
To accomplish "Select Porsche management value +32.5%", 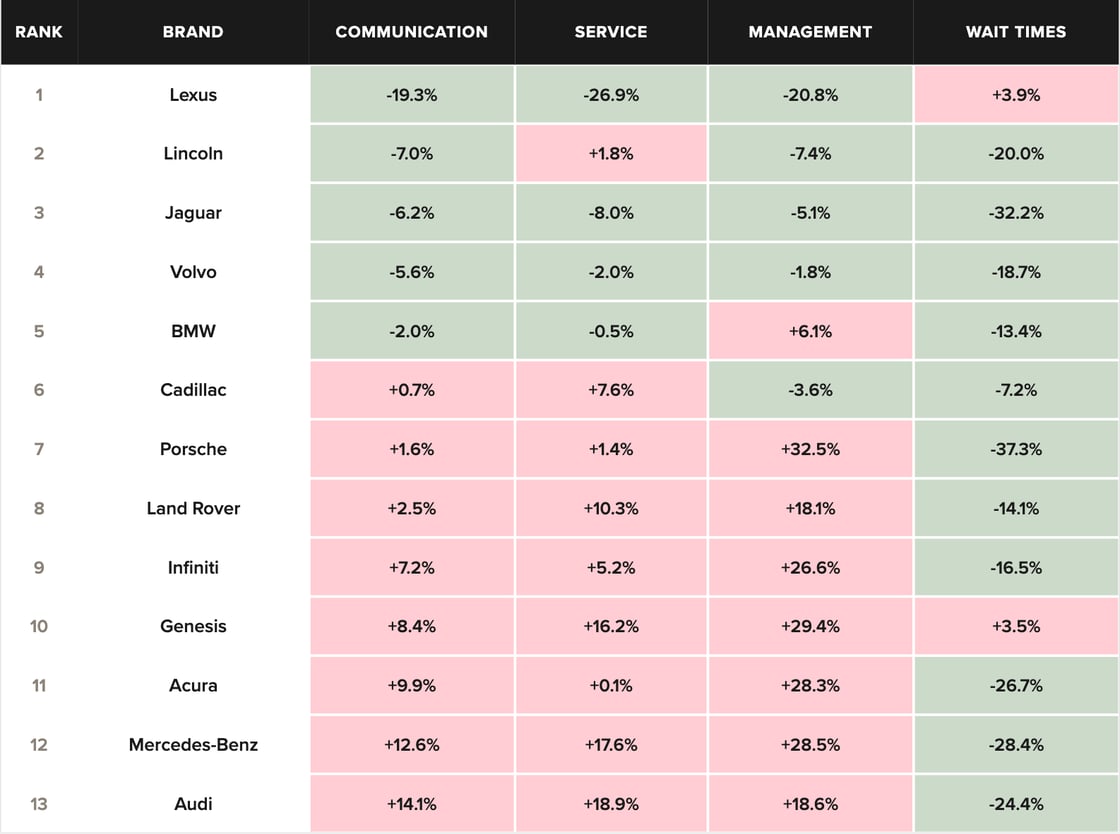I will tap(810, 449).
